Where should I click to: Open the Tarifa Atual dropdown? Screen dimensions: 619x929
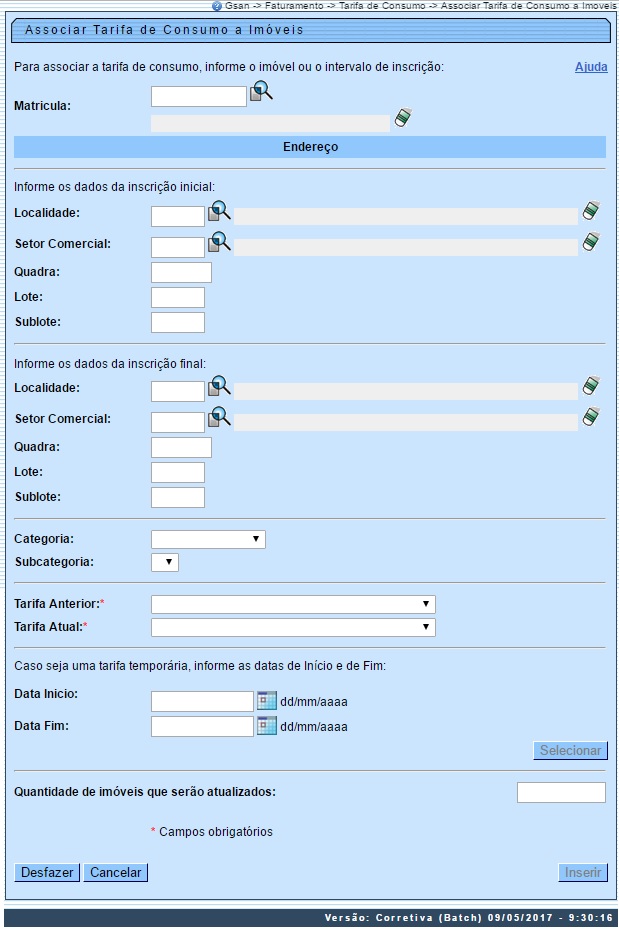(x=293, y=627)
